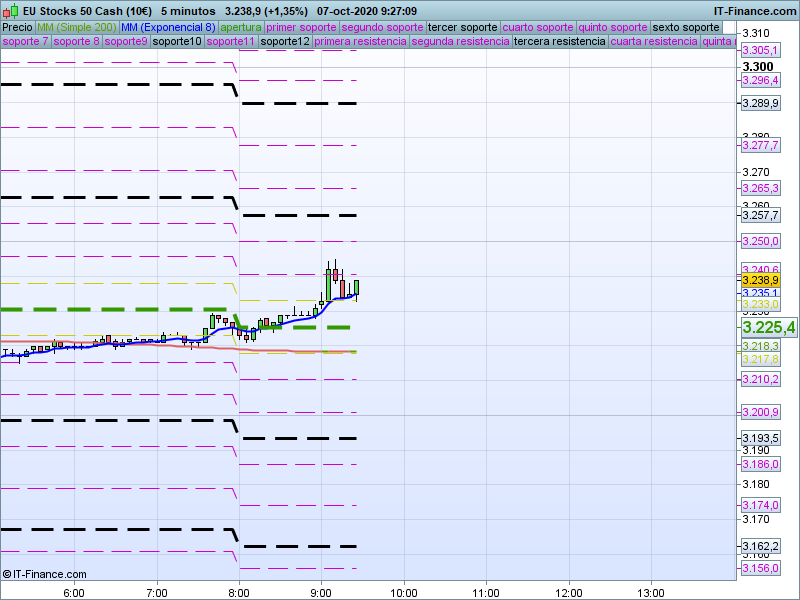Click the 'primera resistencia' label
Viewport: 800px width, 600px height.
pyautogui.click(x=360, y=42)
